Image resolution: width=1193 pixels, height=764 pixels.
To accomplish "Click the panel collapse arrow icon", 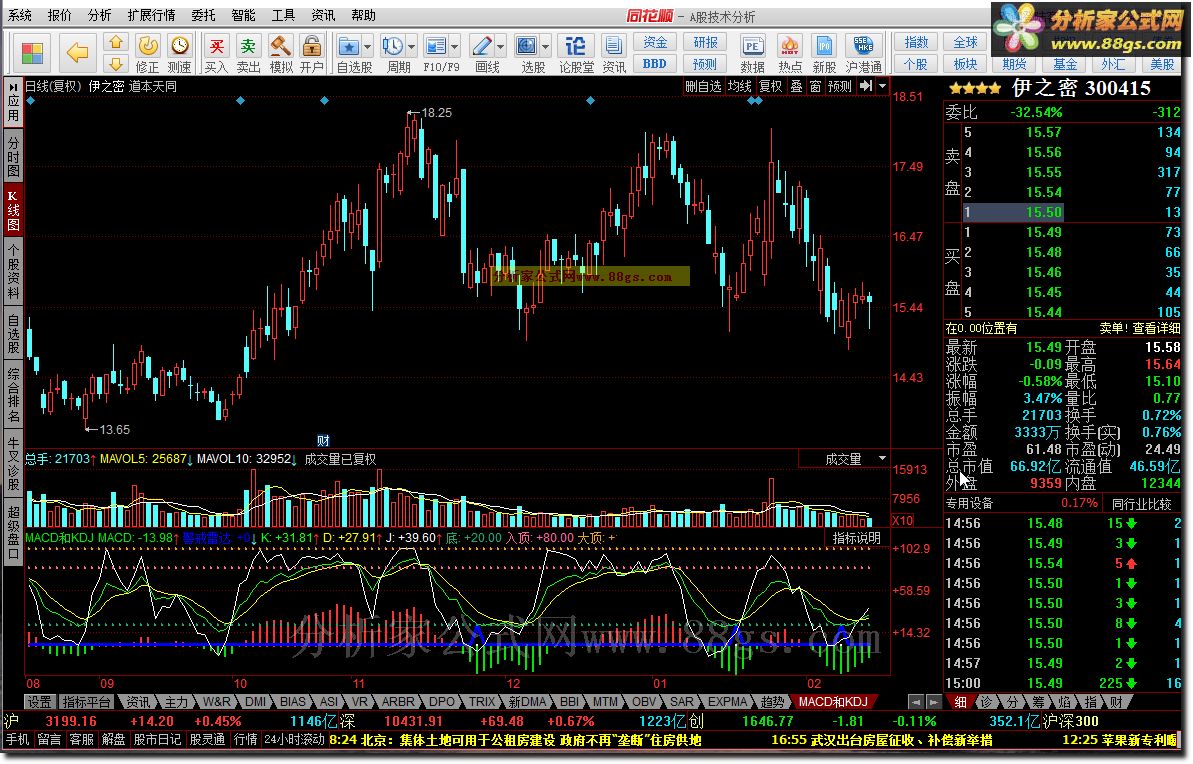I will coord(866,86).
